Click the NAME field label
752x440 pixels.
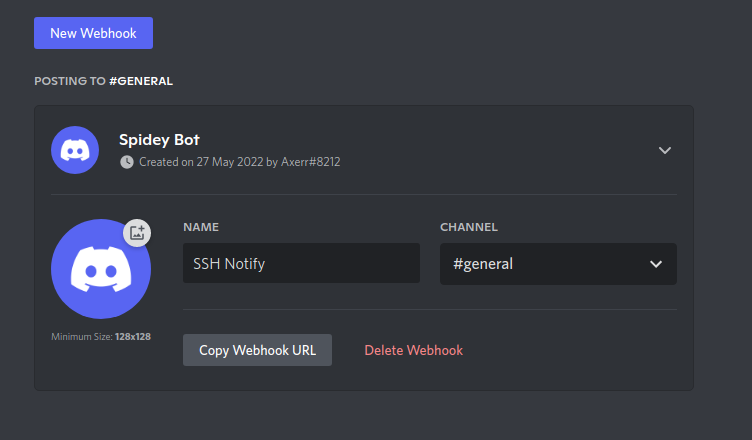pos(201,227)
